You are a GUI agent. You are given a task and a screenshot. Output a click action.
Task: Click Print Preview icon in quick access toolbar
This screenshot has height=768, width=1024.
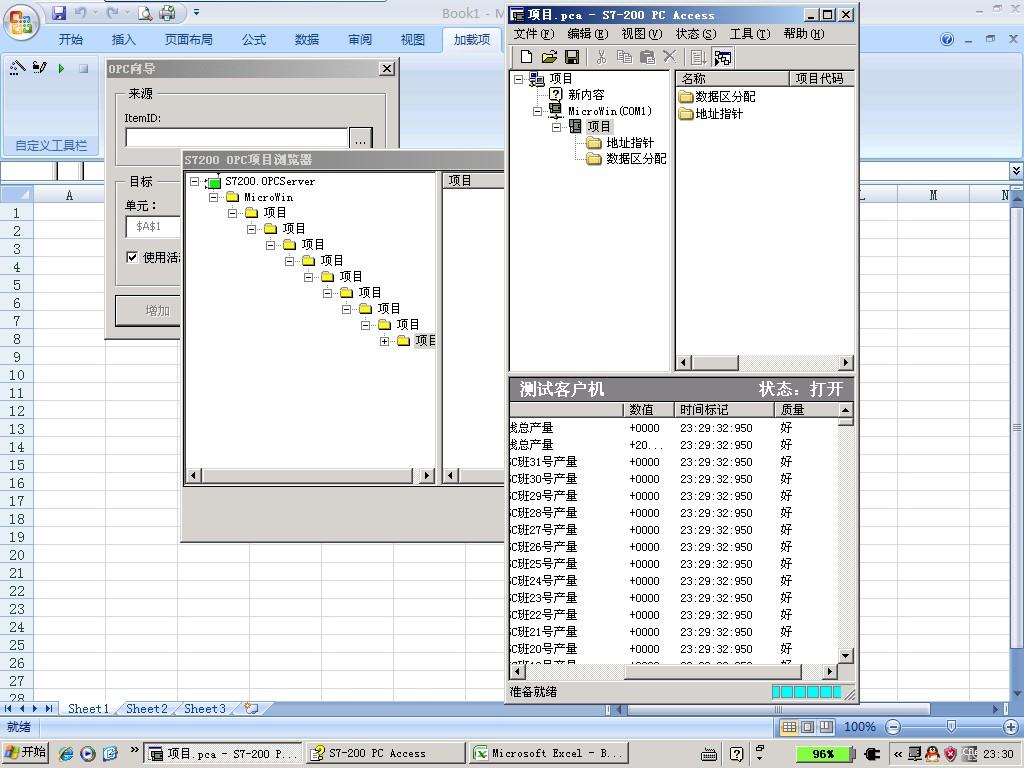click(145, 13)
